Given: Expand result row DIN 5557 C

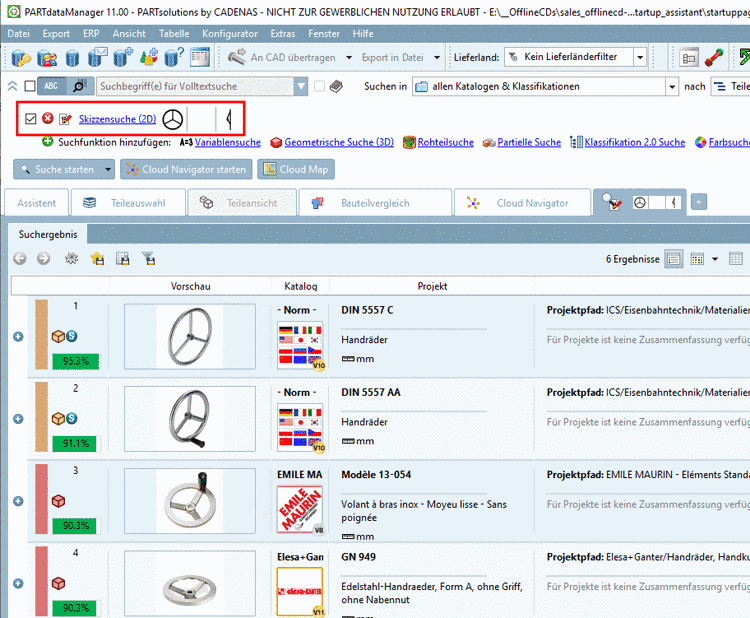Looking at the screenshot, I should [18, 337].
